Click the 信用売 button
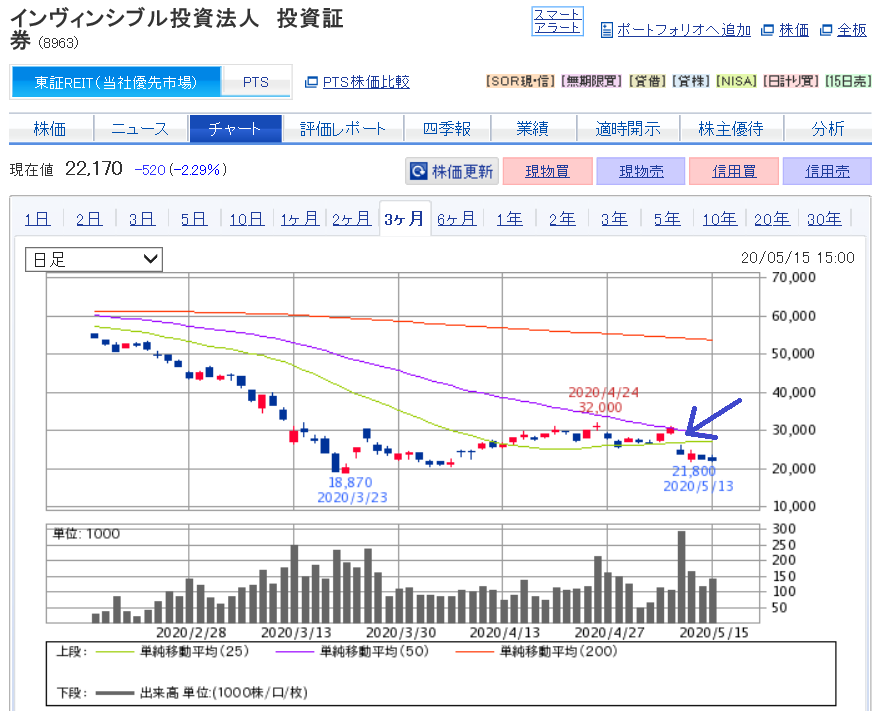 pos(827,171)
